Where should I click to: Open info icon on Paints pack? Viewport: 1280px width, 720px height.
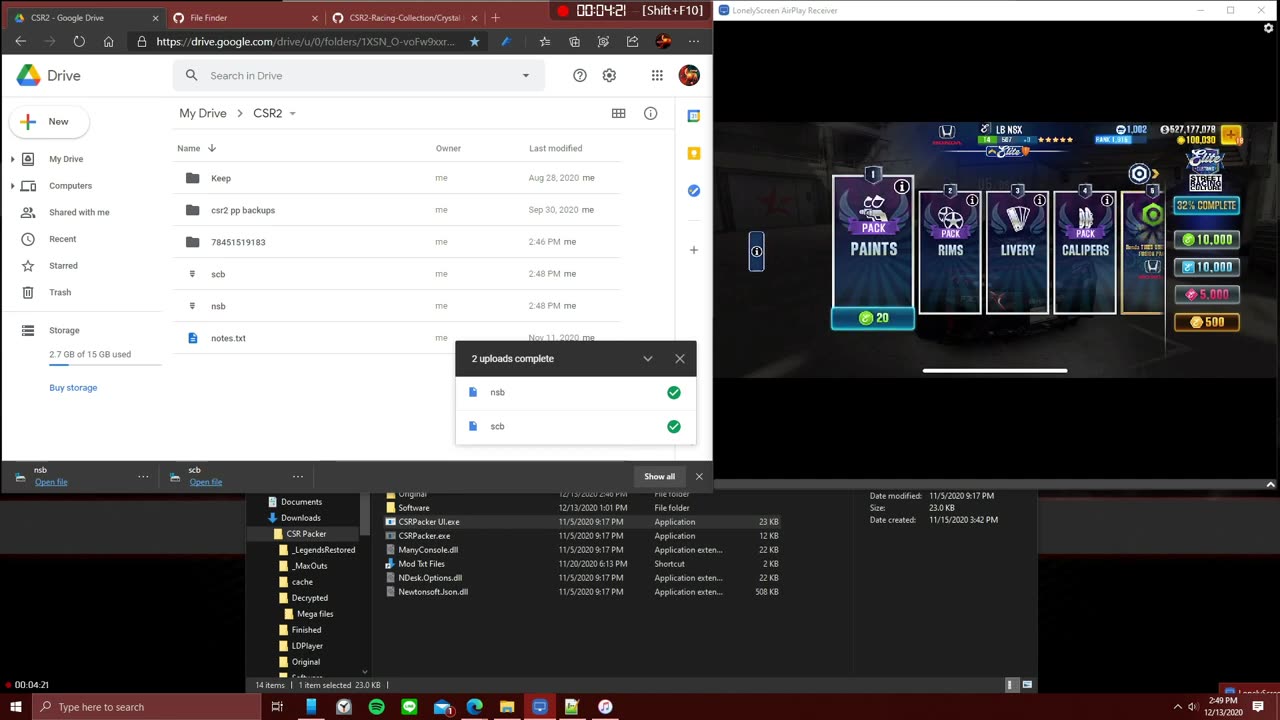pos(901,187)
